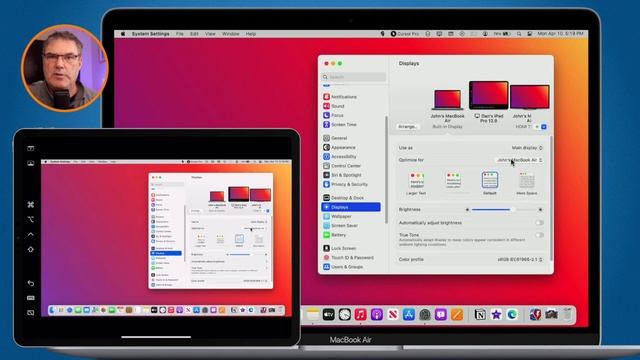The image size is (640, 360).
Task: Open the View menu
Action: (x=210, y=34)
